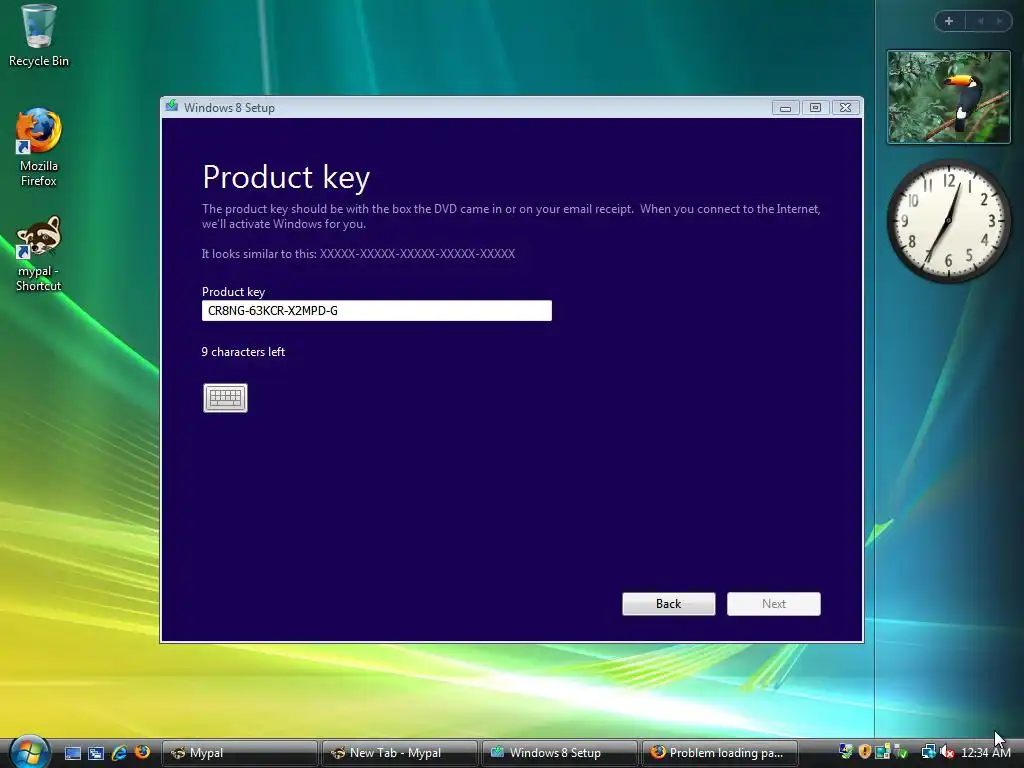
Task: Click the Next button
Action: [x=774, y=603]
